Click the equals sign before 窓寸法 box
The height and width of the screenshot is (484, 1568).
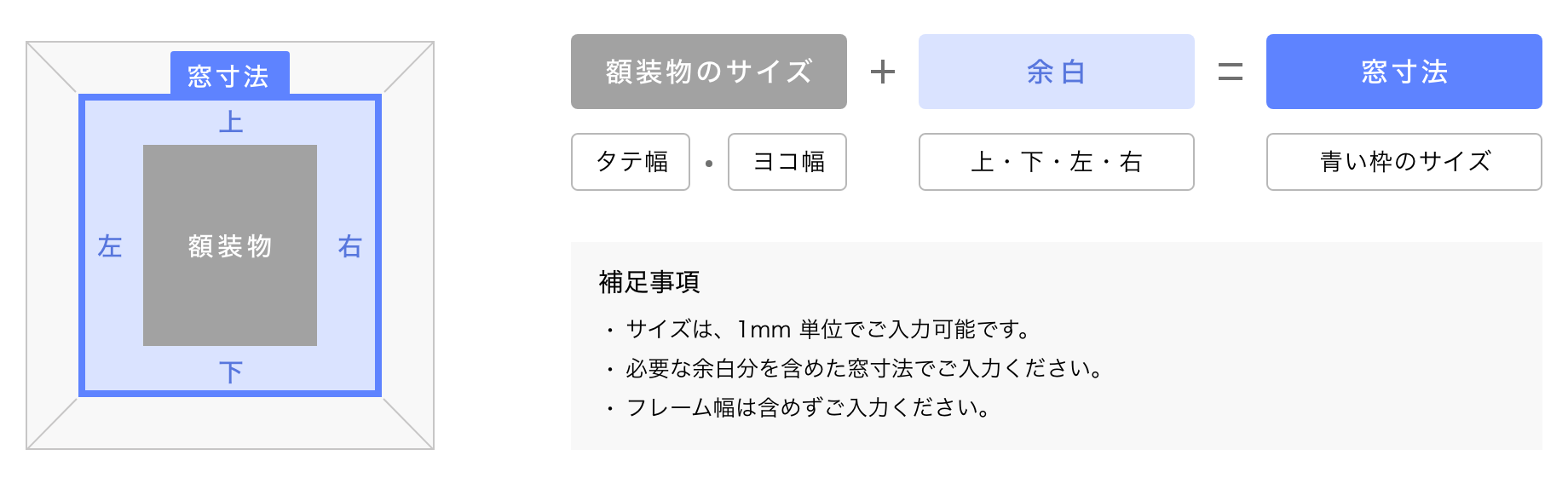tap(1230, 72)
